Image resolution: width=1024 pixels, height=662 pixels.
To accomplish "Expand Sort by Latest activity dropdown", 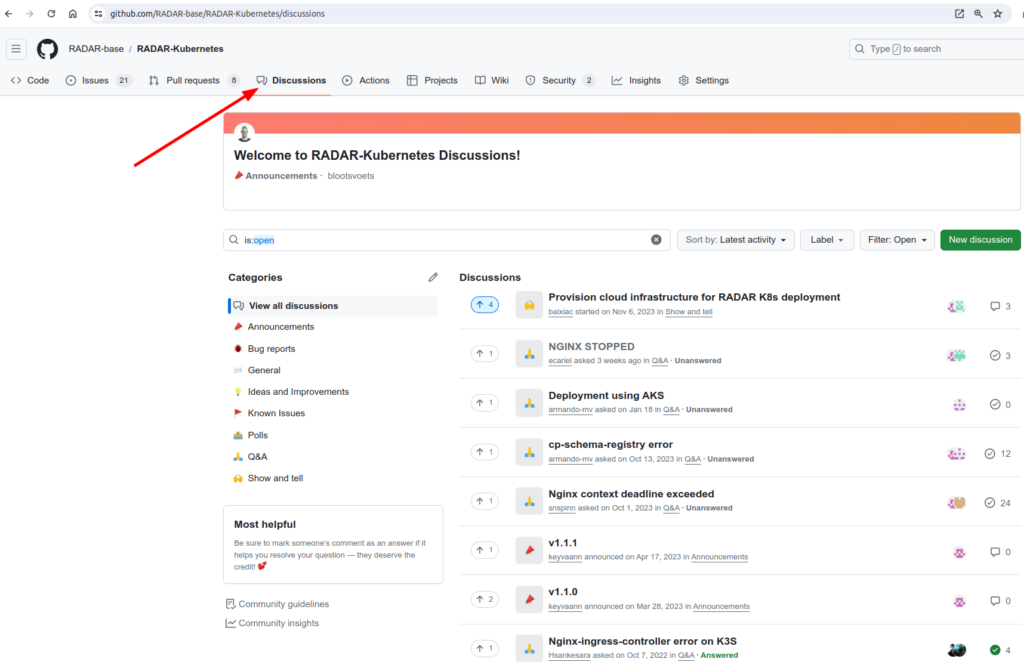I will click(x=735, y=240).
